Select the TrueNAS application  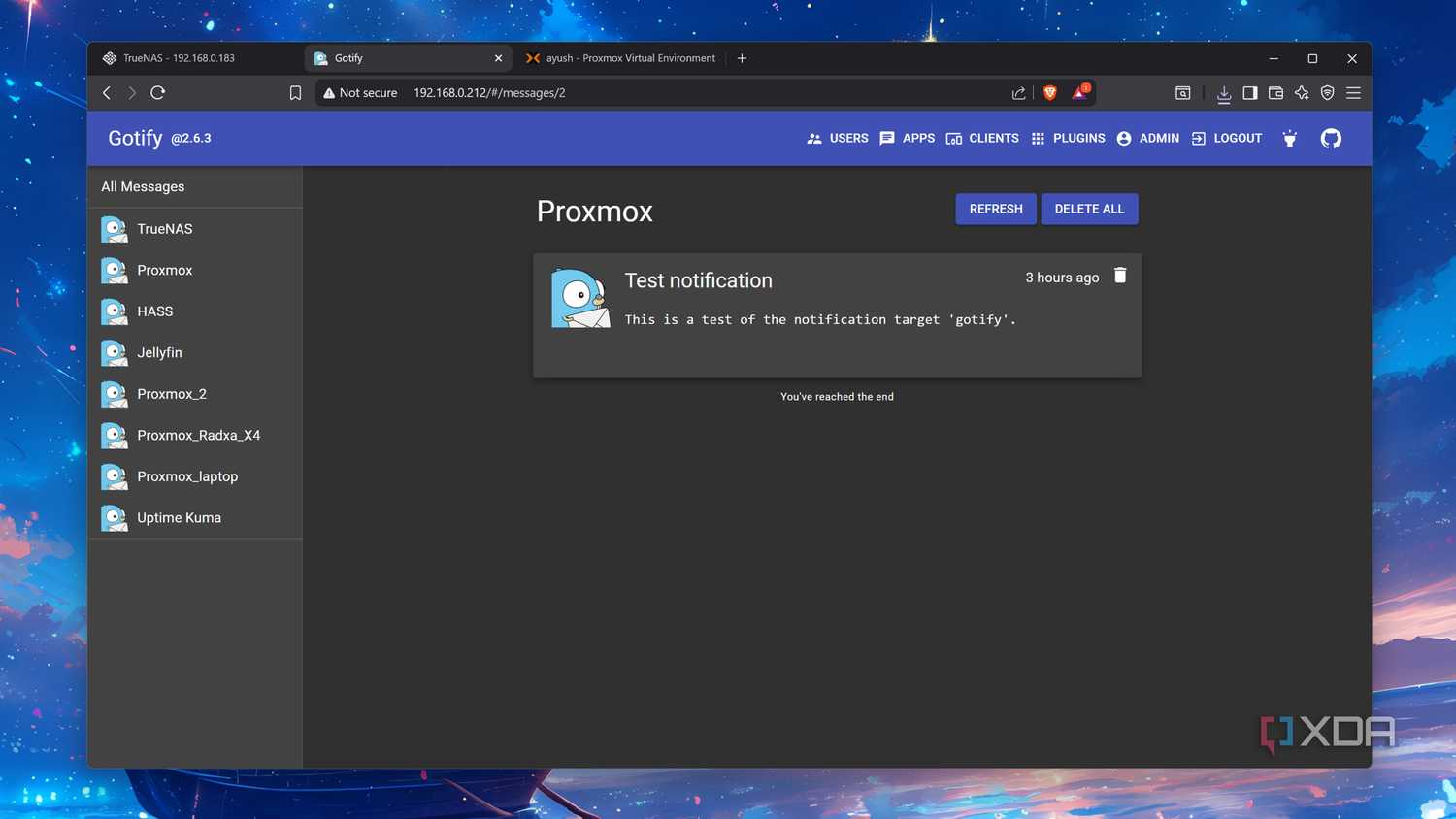click(195, 229)
